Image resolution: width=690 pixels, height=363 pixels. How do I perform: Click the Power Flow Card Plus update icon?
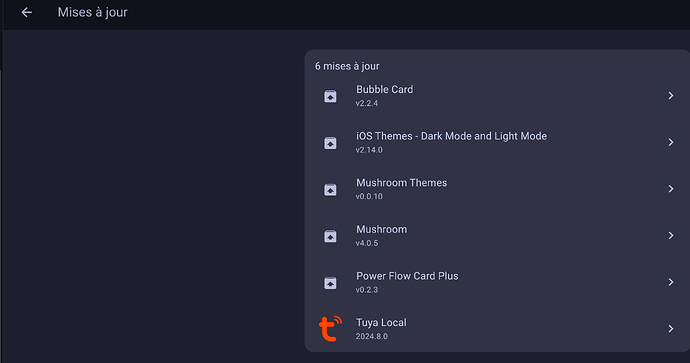click(330, 282)
